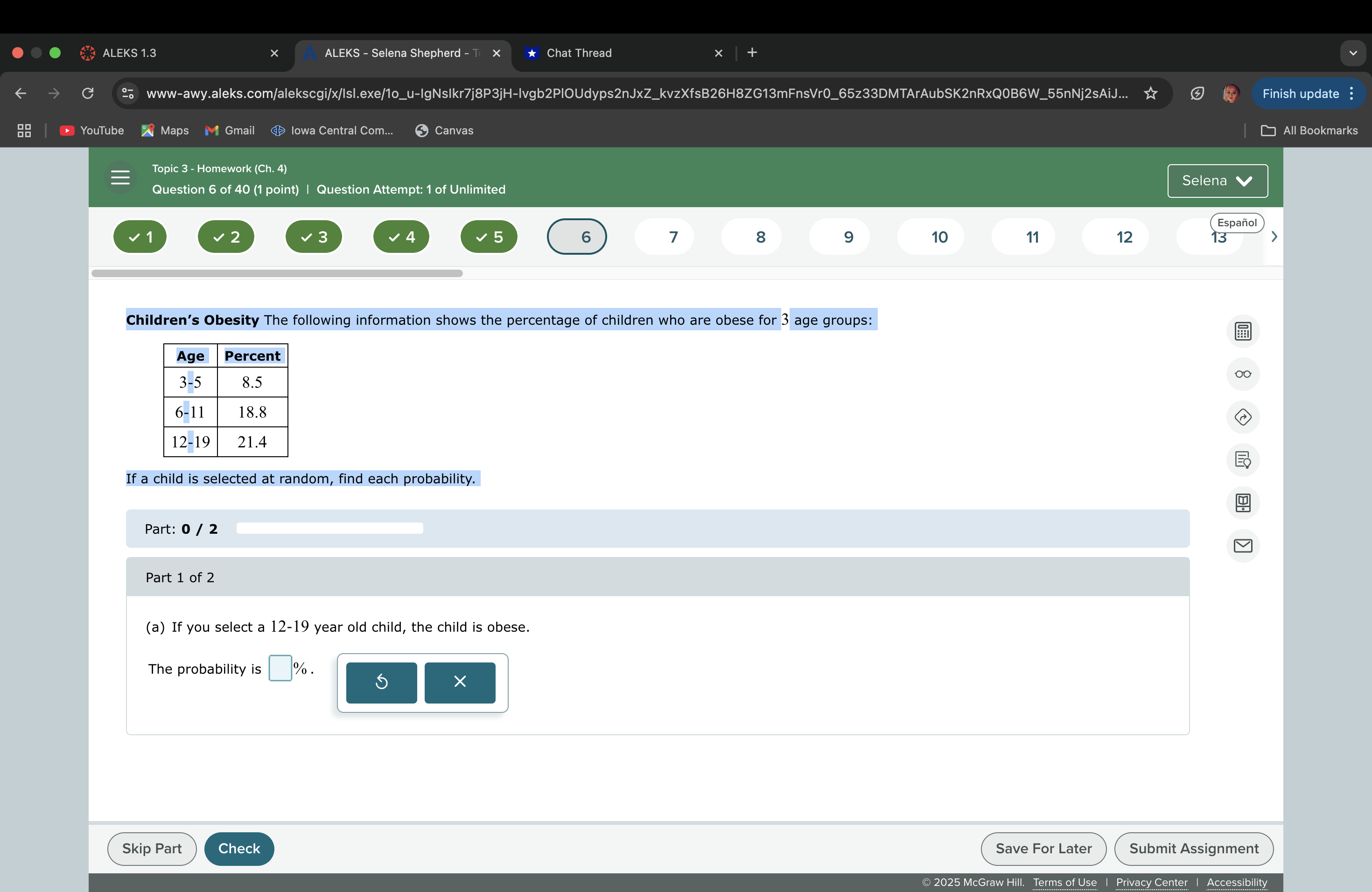
Task: Click the probability percent input box
Action: [280, 669]
